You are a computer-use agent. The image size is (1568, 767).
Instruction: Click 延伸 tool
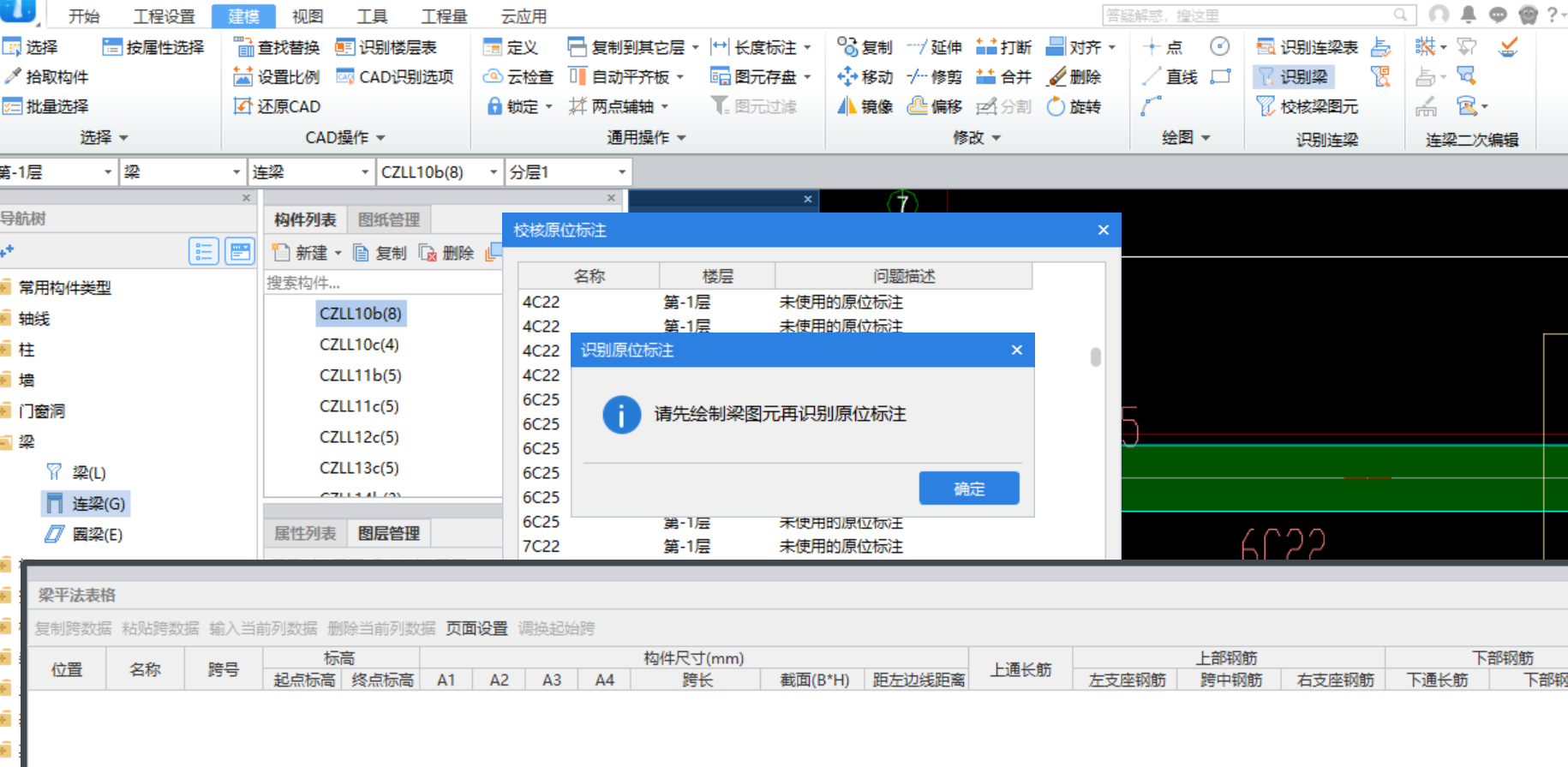coord(935,47)
